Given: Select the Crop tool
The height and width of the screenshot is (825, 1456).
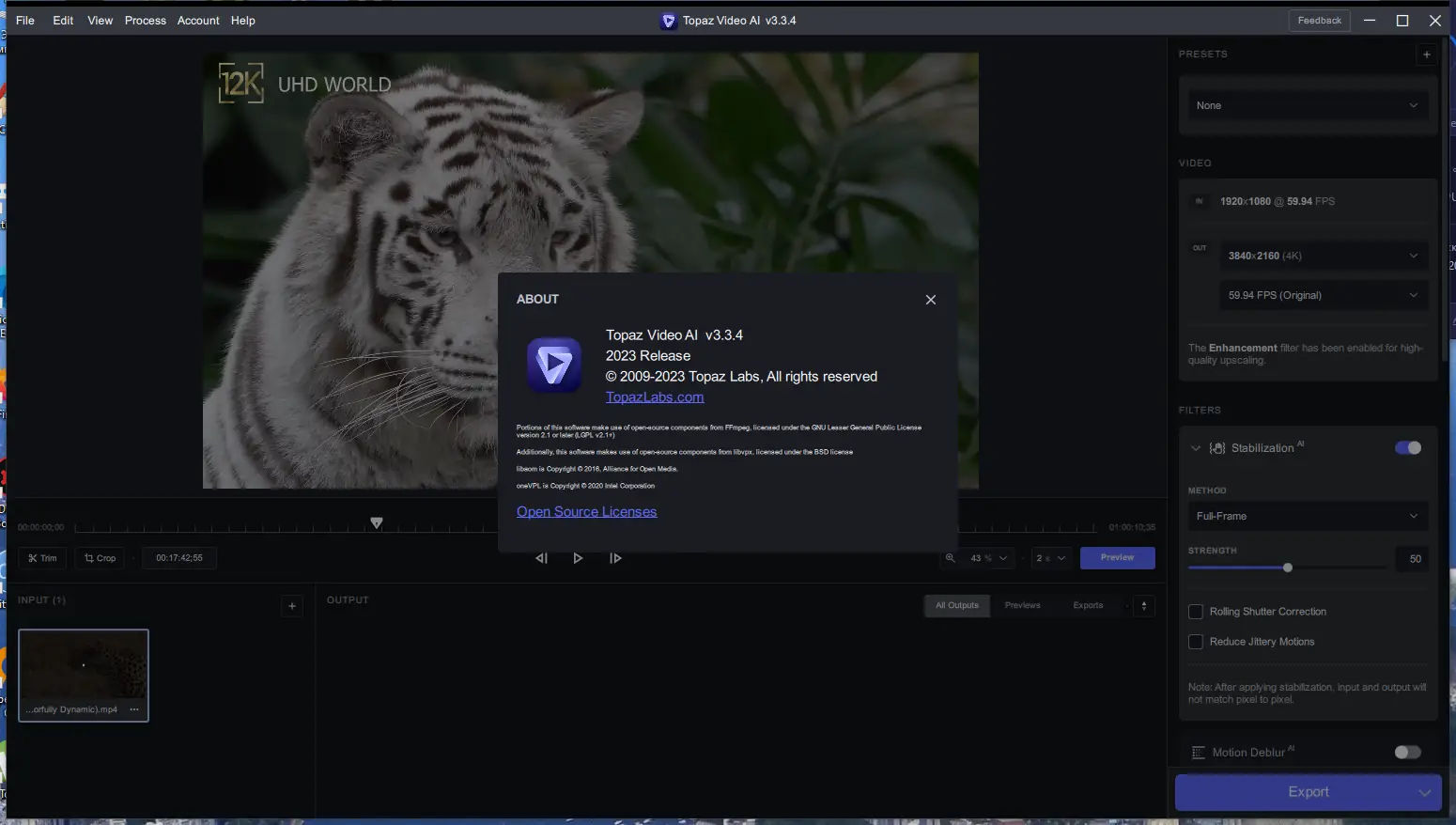Looking at the screenshot, I should click(x=99, y=557).
